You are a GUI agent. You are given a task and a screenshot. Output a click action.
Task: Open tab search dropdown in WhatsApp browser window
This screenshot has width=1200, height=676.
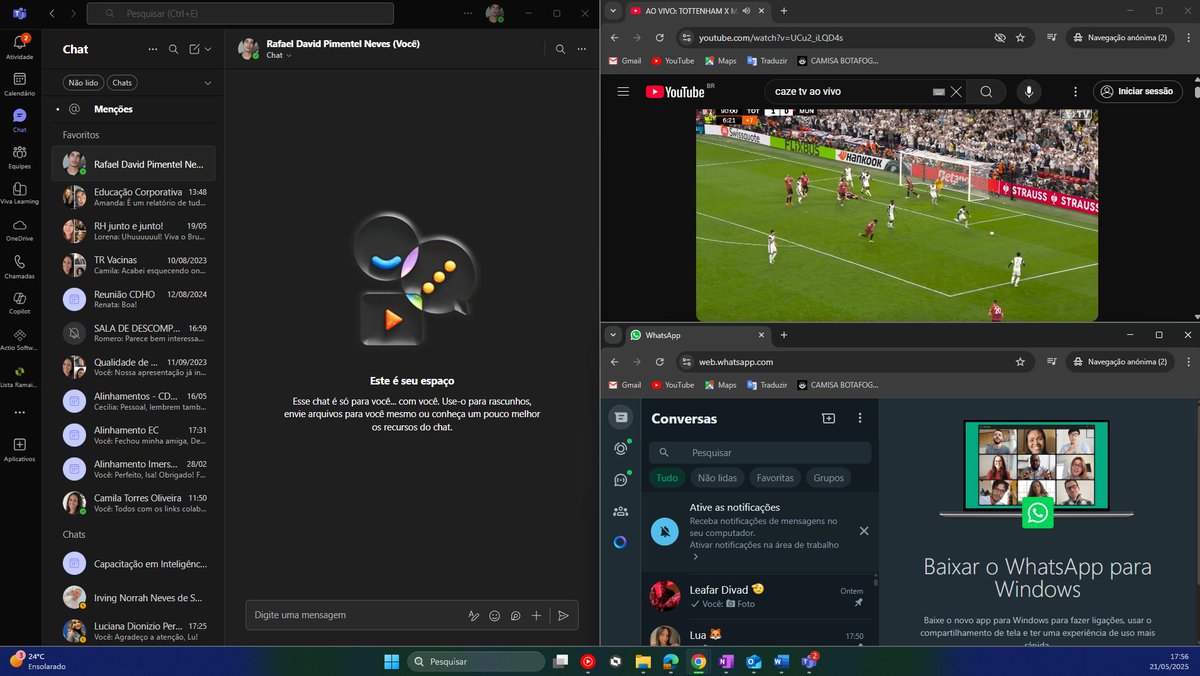pos(613,335)
